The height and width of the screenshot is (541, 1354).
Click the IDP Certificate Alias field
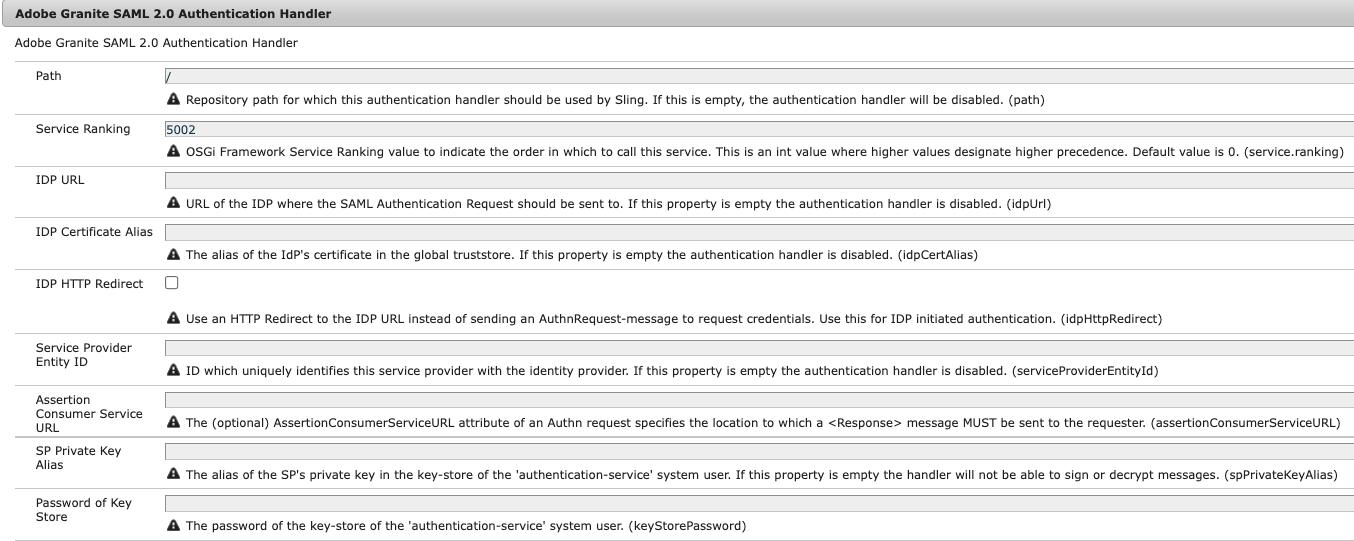coord(759,232)
